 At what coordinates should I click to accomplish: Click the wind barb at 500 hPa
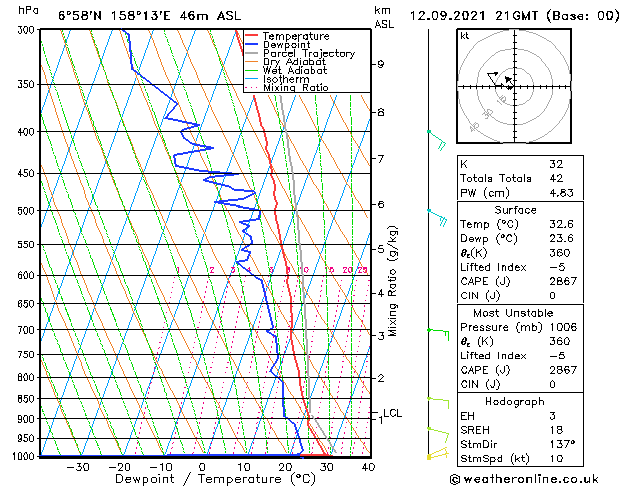click(x=437, y=217)
